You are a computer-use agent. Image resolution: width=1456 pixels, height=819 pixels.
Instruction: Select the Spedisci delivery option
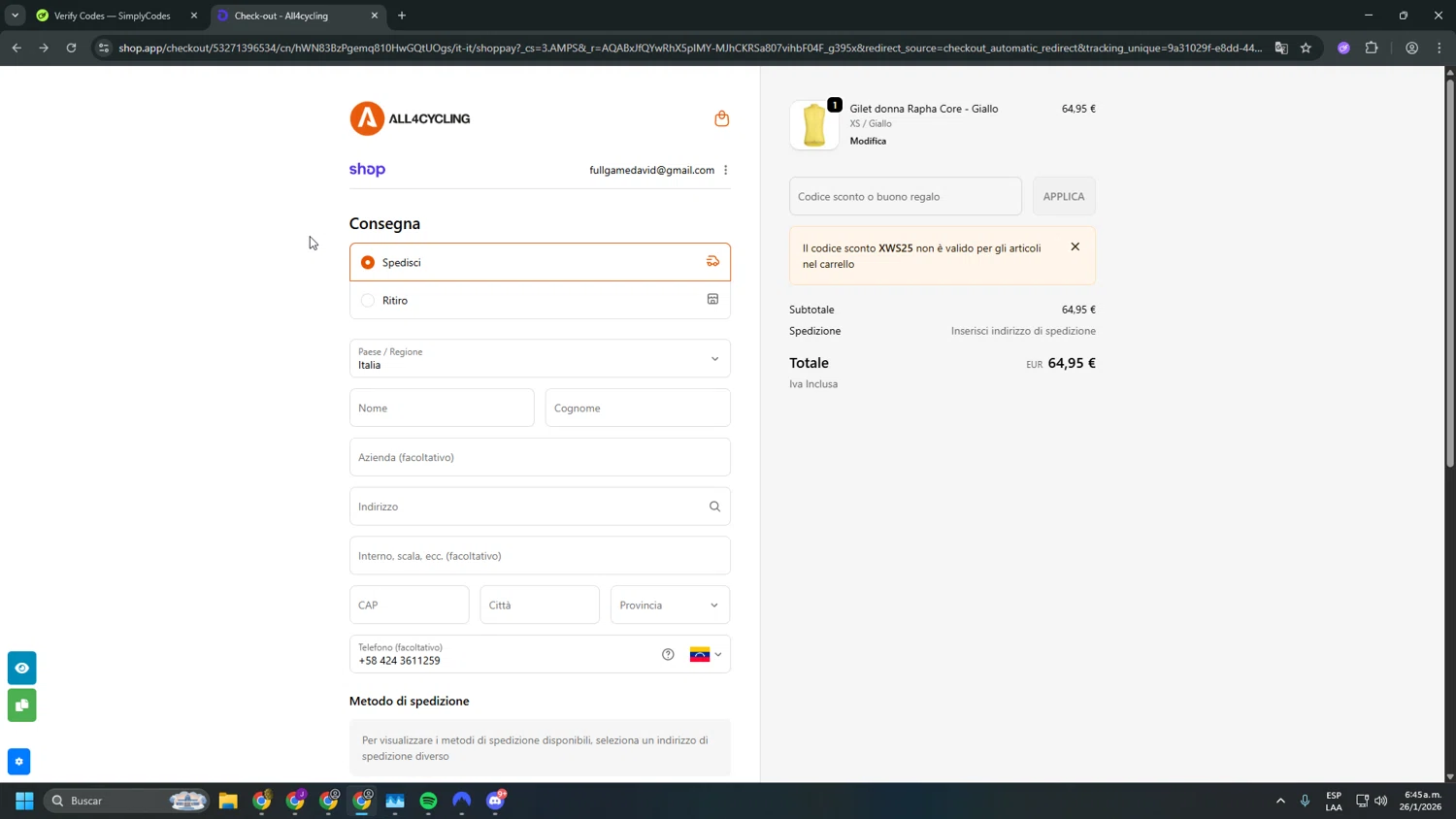tap(368, 262)
